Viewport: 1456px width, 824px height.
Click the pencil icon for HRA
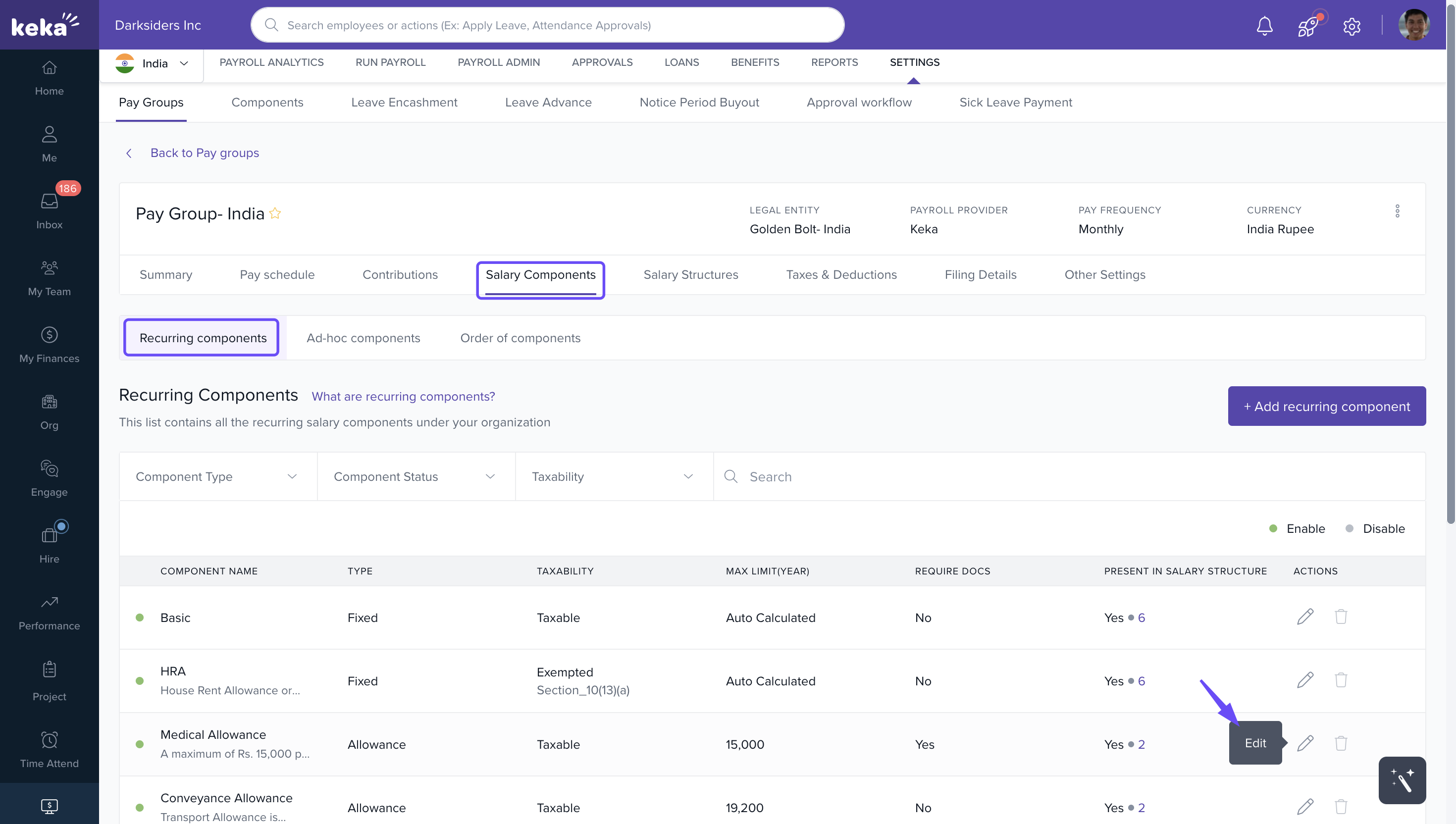1305,680
